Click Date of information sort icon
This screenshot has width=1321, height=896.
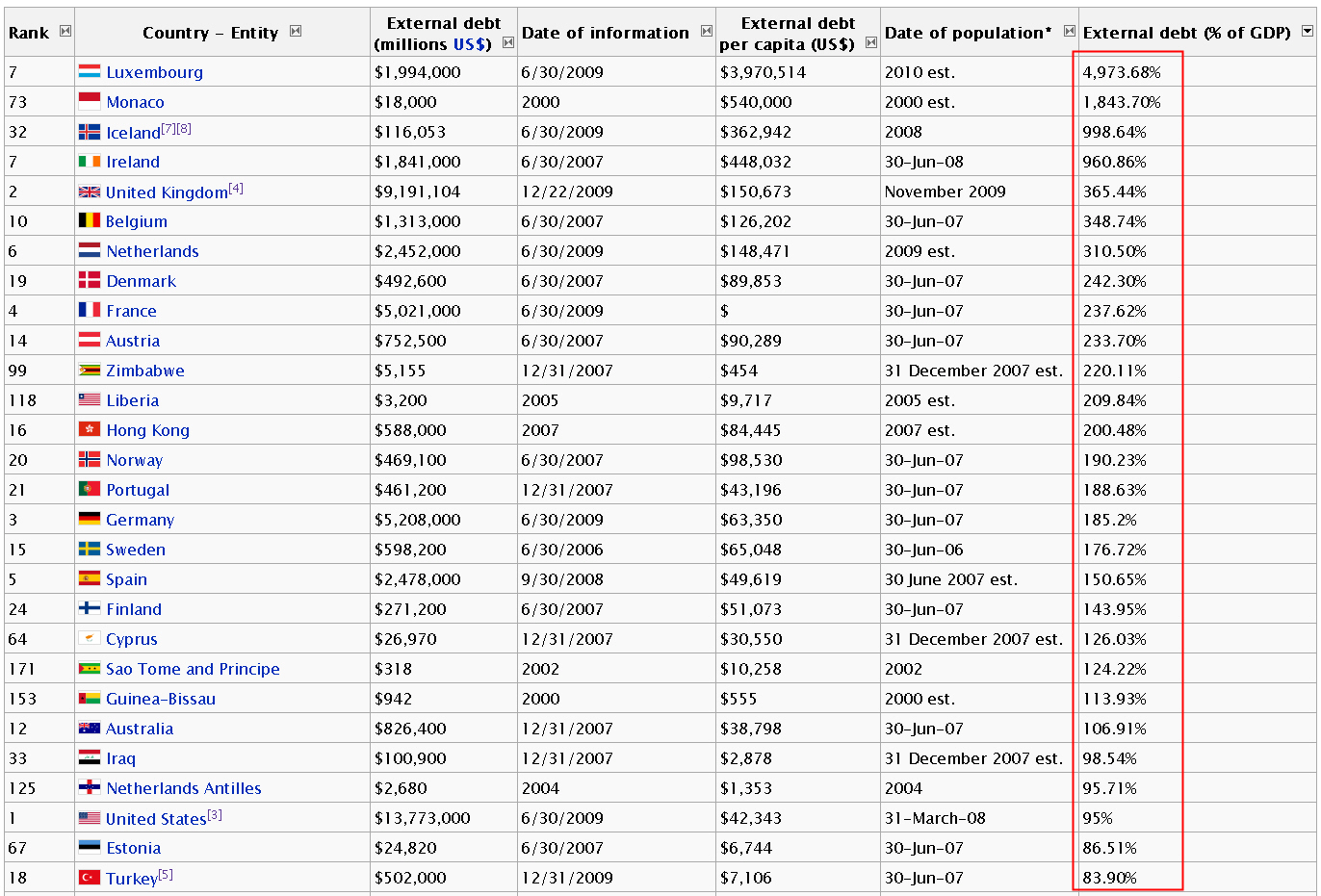pos(707,31)
